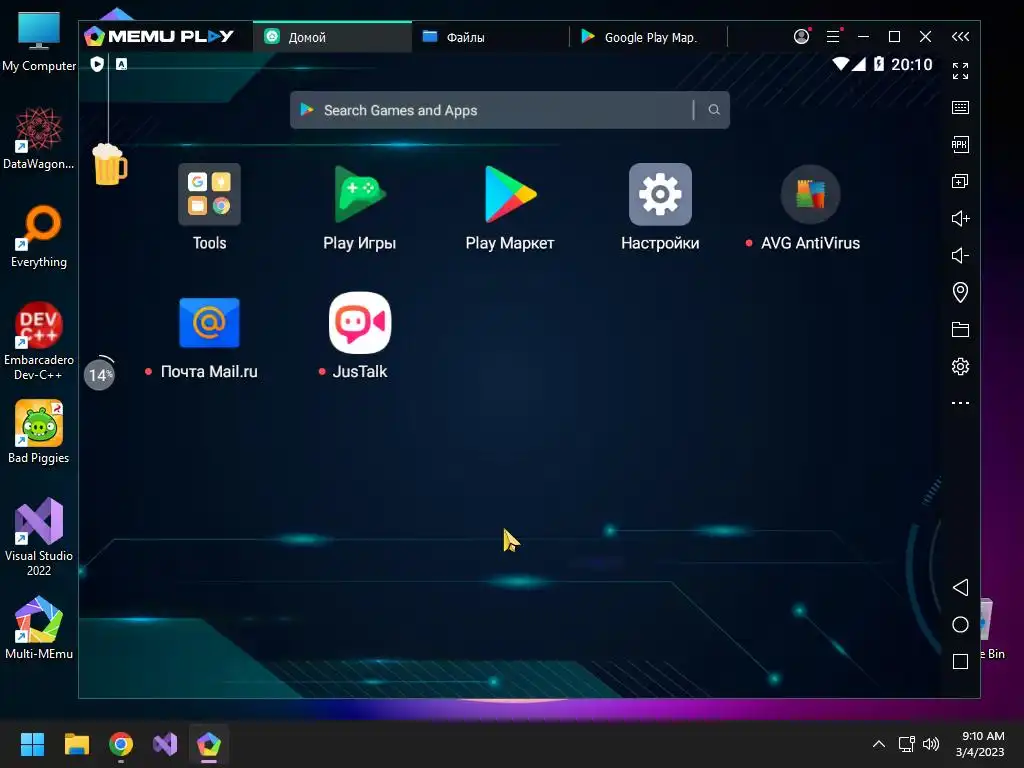Click the shield icon in Android status bar
Image resolution: width=1024 pixels, height=768 pixels.
pyautogui.click(x=97, y=64)
